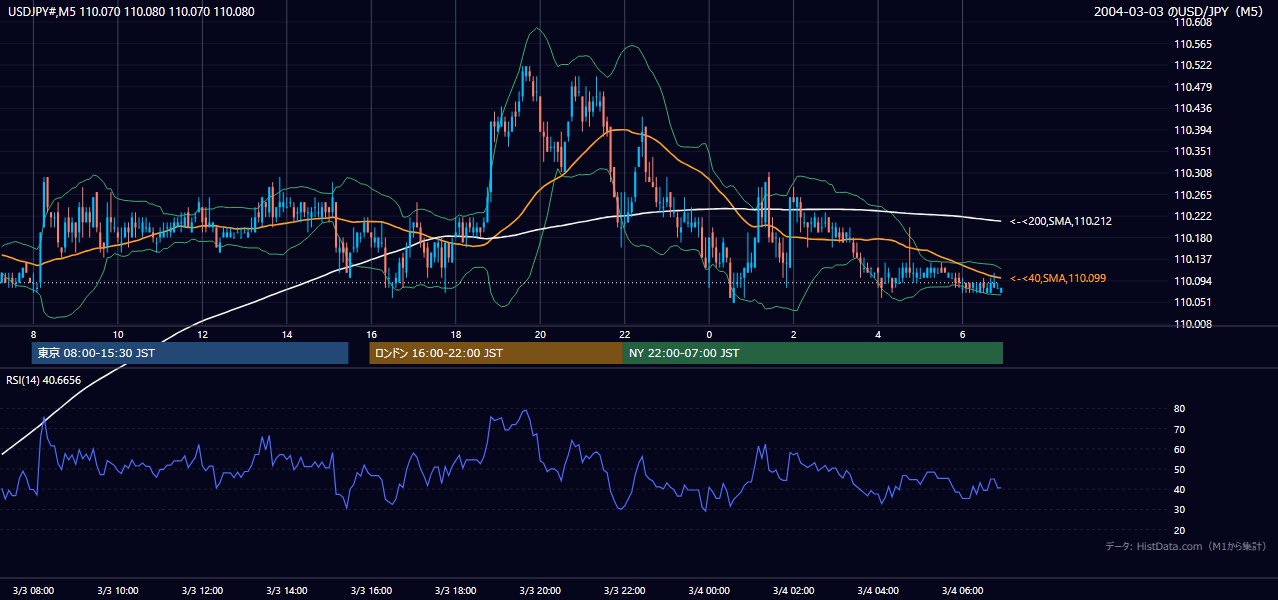The width and height of the screenshot is (1278, 600).
Task: Click hour tick 12 under the price chart
Action: (x=203, y=334)
